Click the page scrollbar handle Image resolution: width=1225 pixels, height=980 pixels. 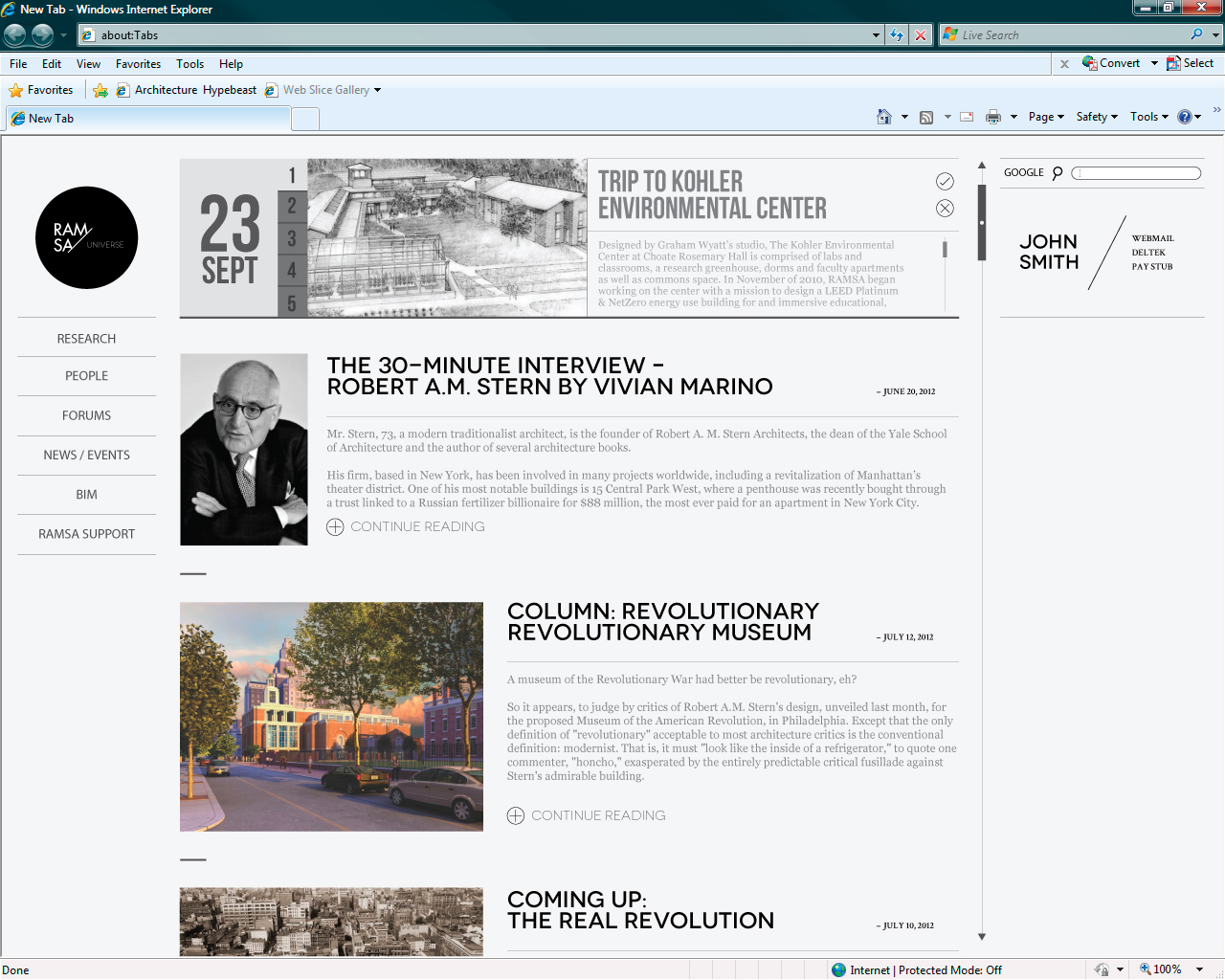982,222
